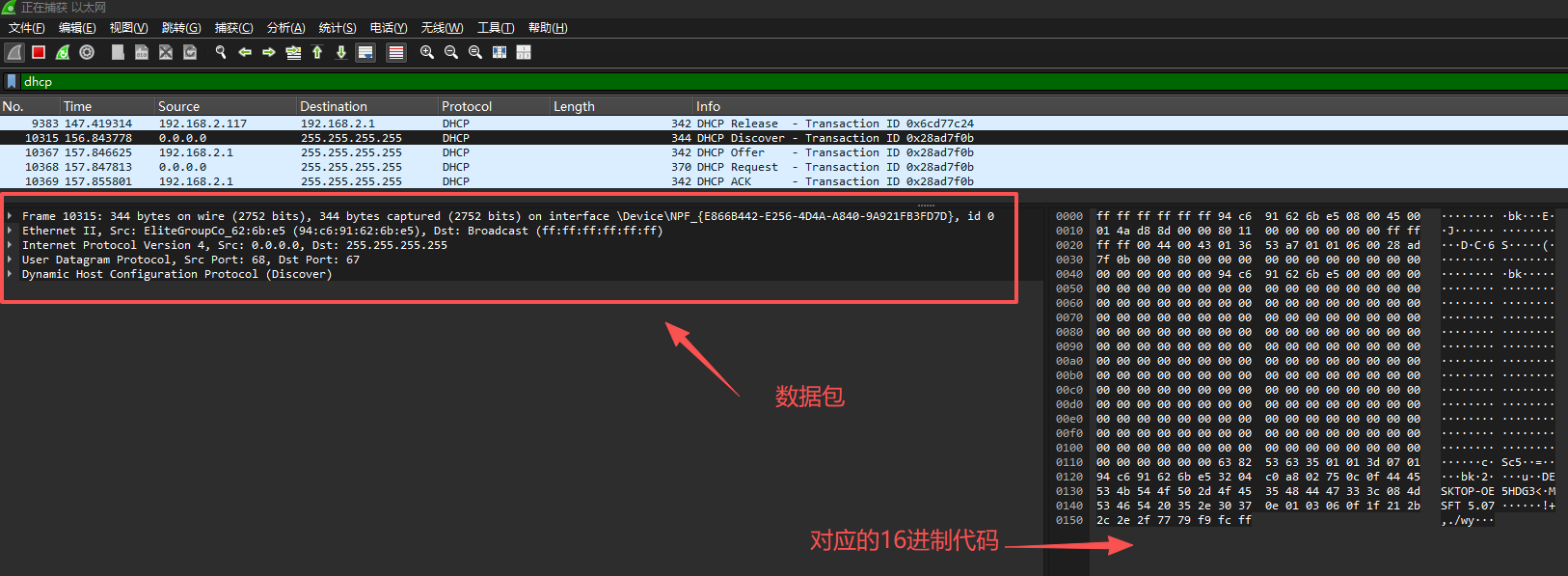Jump to the last packet

pyautogui.click(x=341, y=52)
